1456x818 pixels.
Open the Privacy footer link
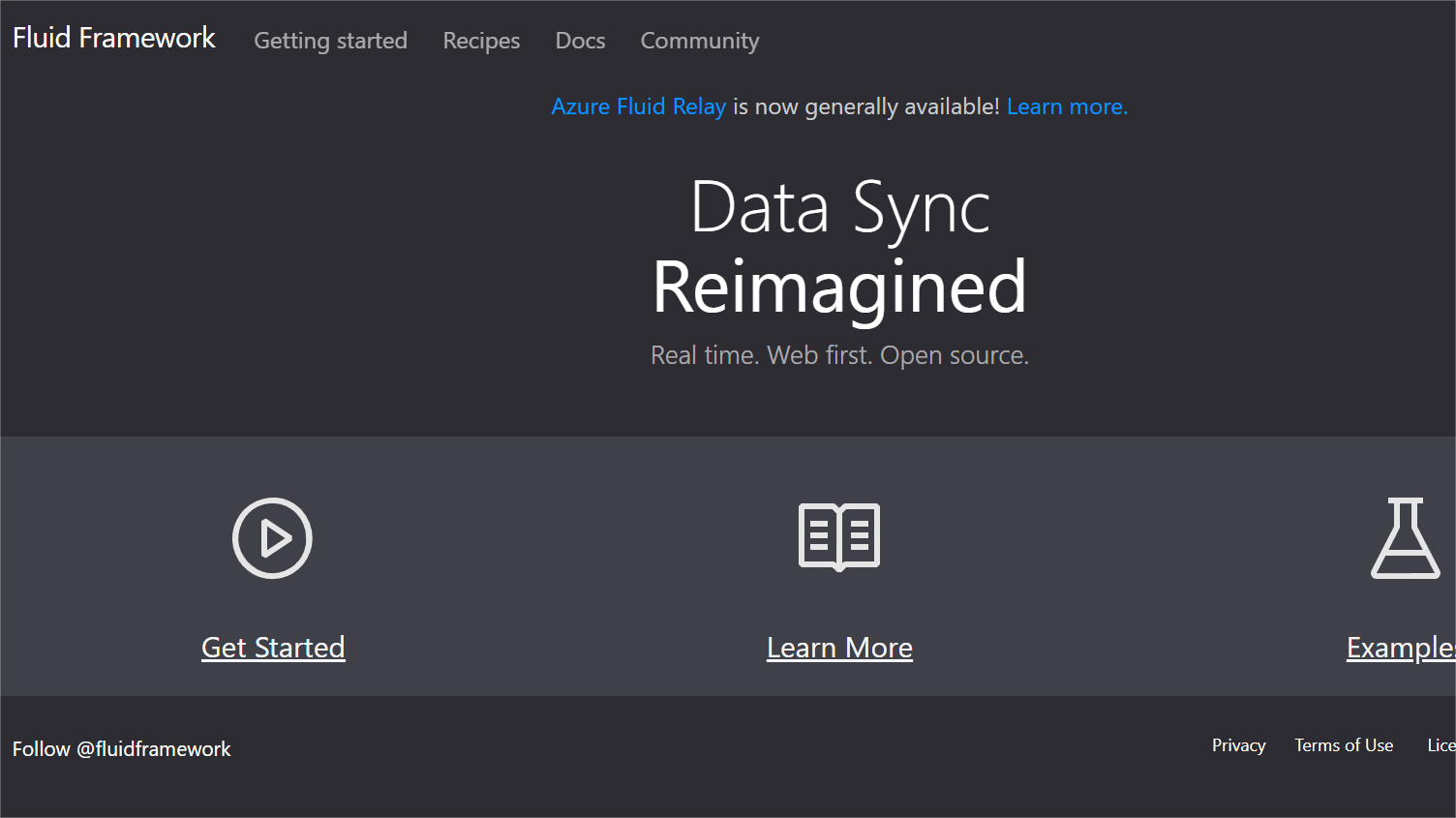point(1239,745)
